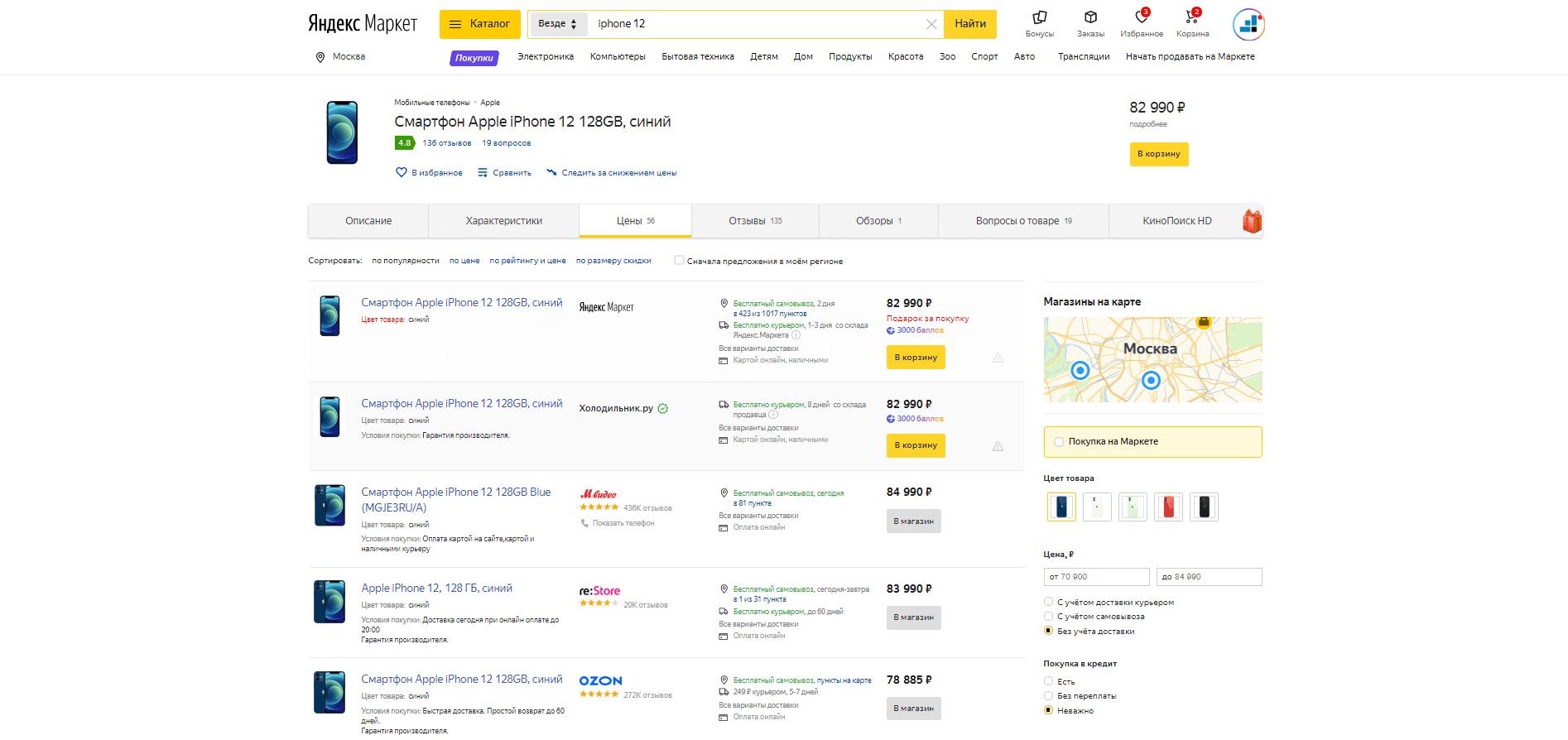Click the gift icon near КиноПоиск HD
This screenshot has height=740, width=1568.
pyautogui.click(x=1252, y=221)
